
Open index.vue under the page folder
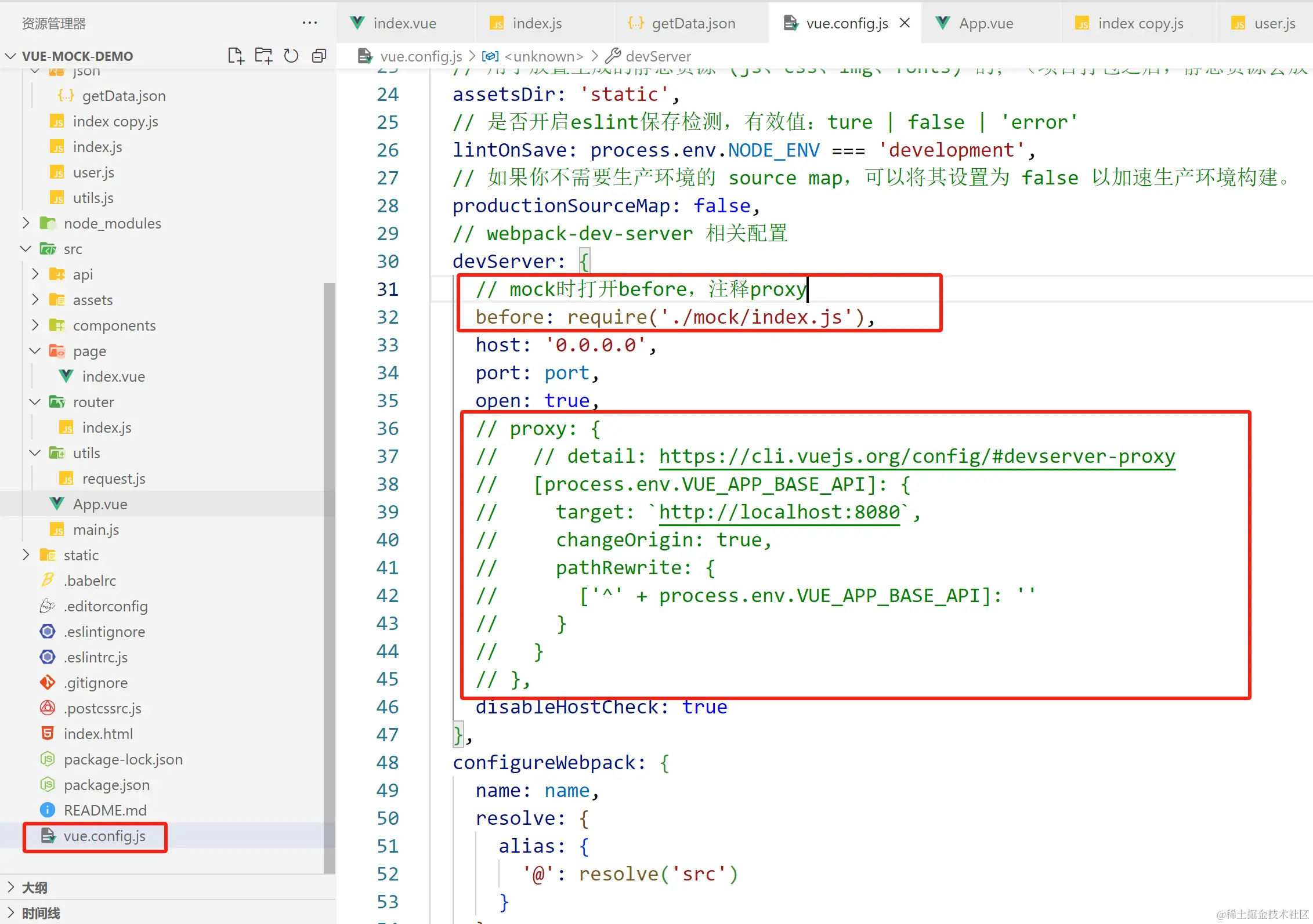pyautogui.click(x=114, y=376)
